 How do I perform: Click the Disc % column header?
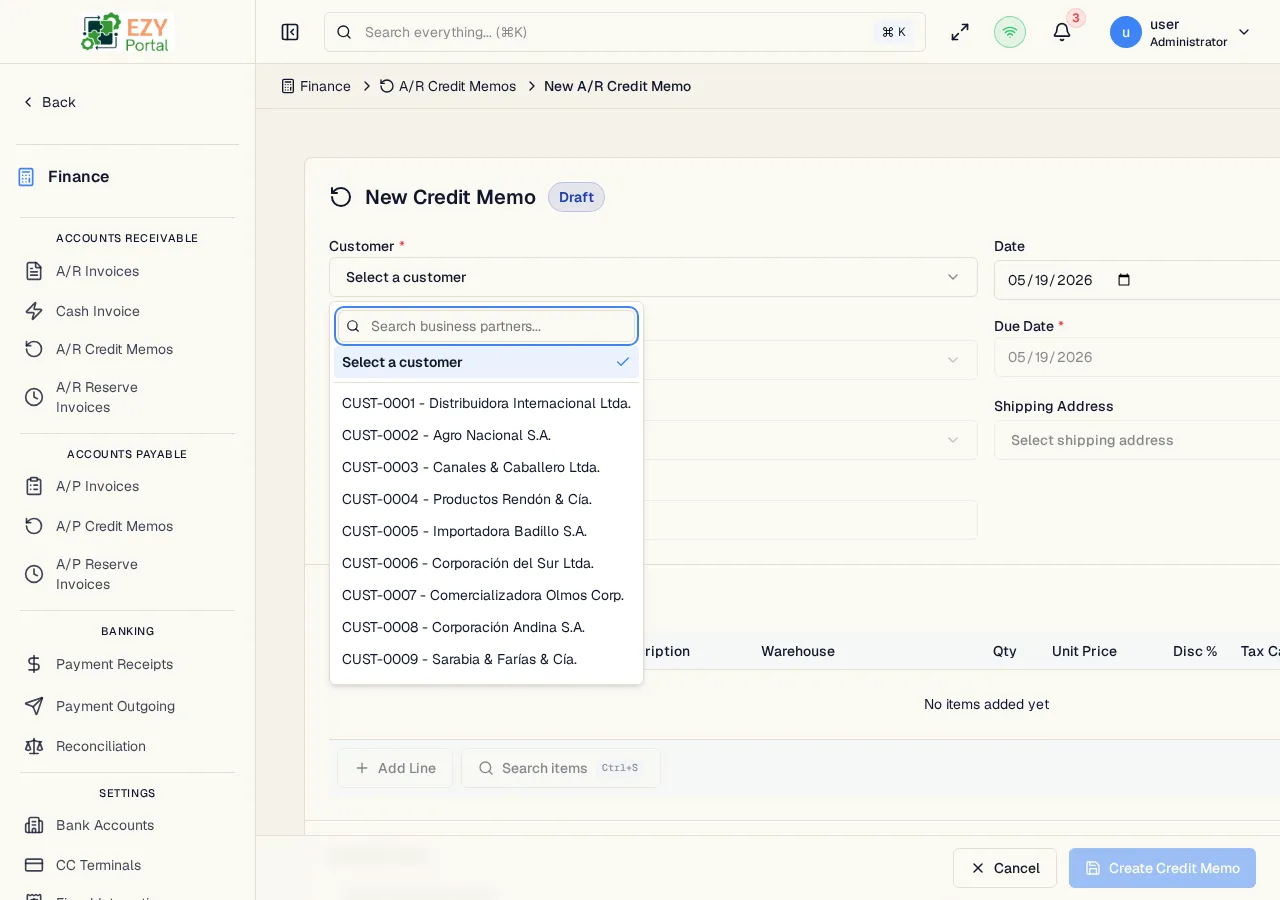(x=1195, y=651)
